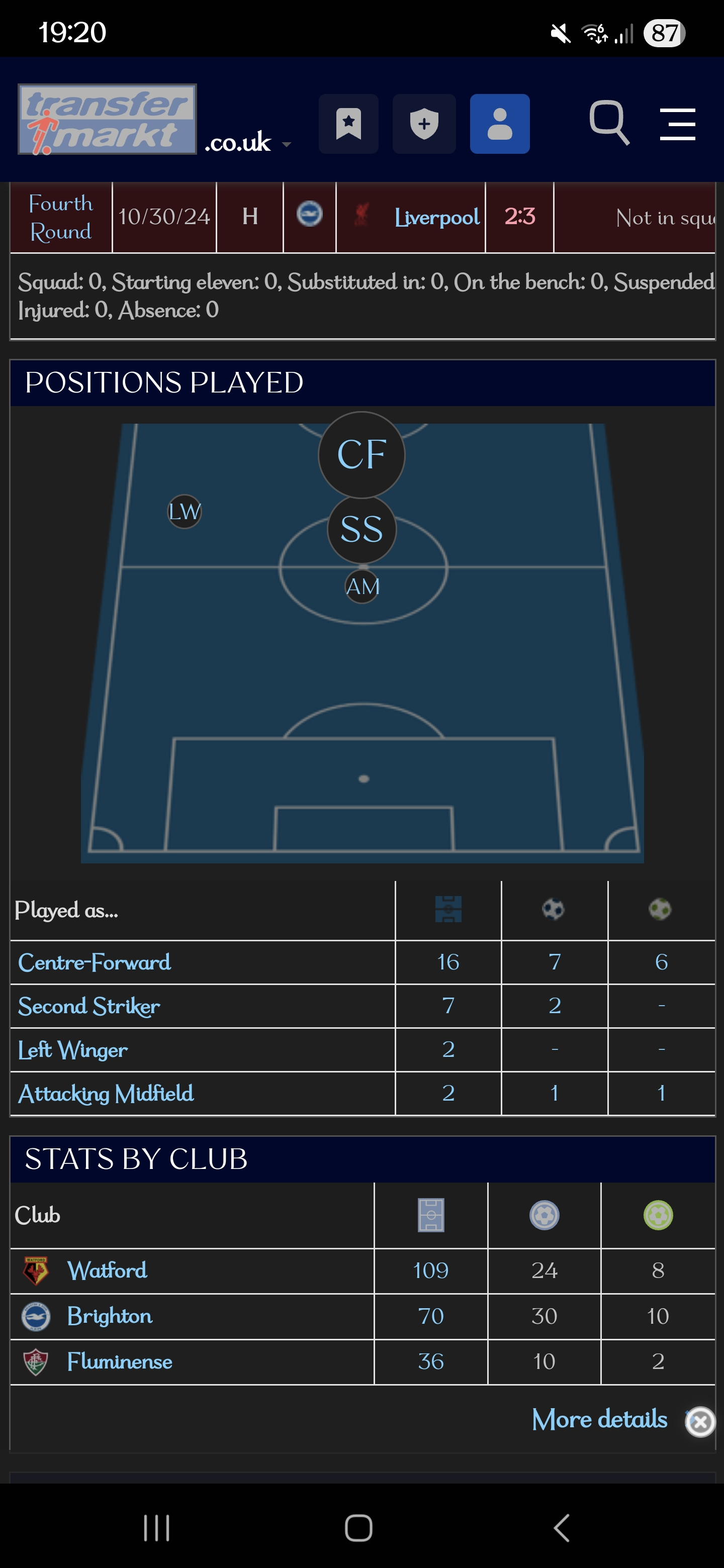Open the user profile icon
Screen dimensions: 724x1568
click(499, 124)
